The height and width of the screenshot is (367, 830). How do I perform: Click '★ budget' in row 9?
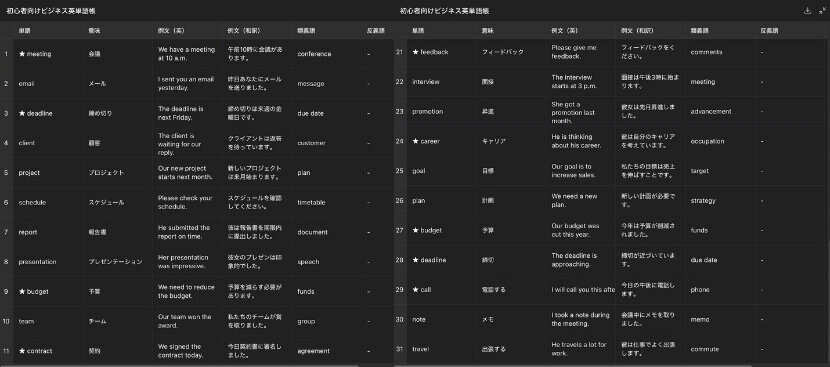point(33,291)
